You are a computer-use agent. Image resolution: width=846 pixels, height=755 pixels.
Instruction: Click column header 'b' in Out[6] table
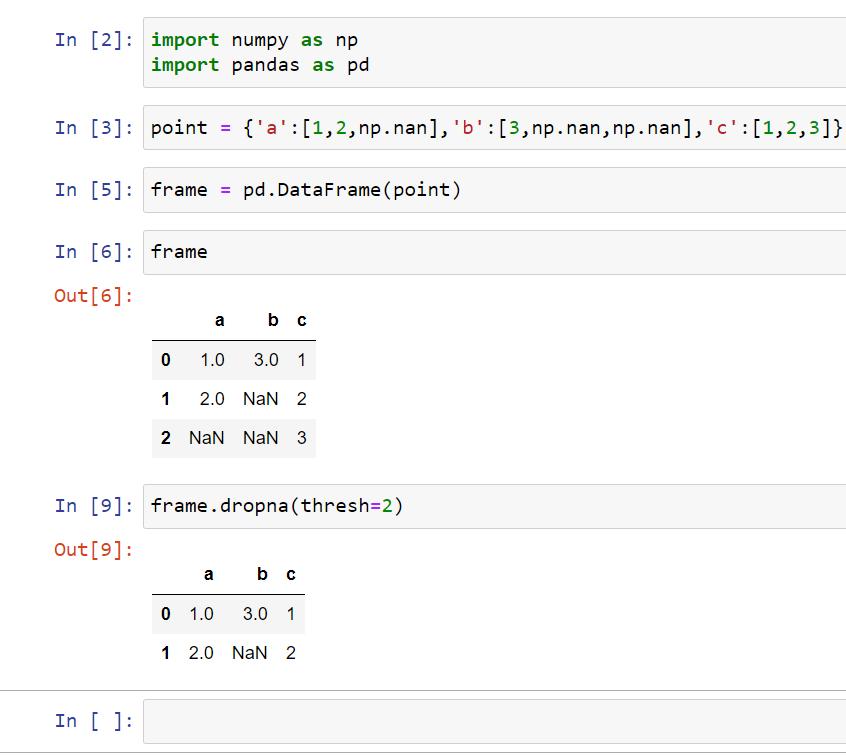point(273,321)
